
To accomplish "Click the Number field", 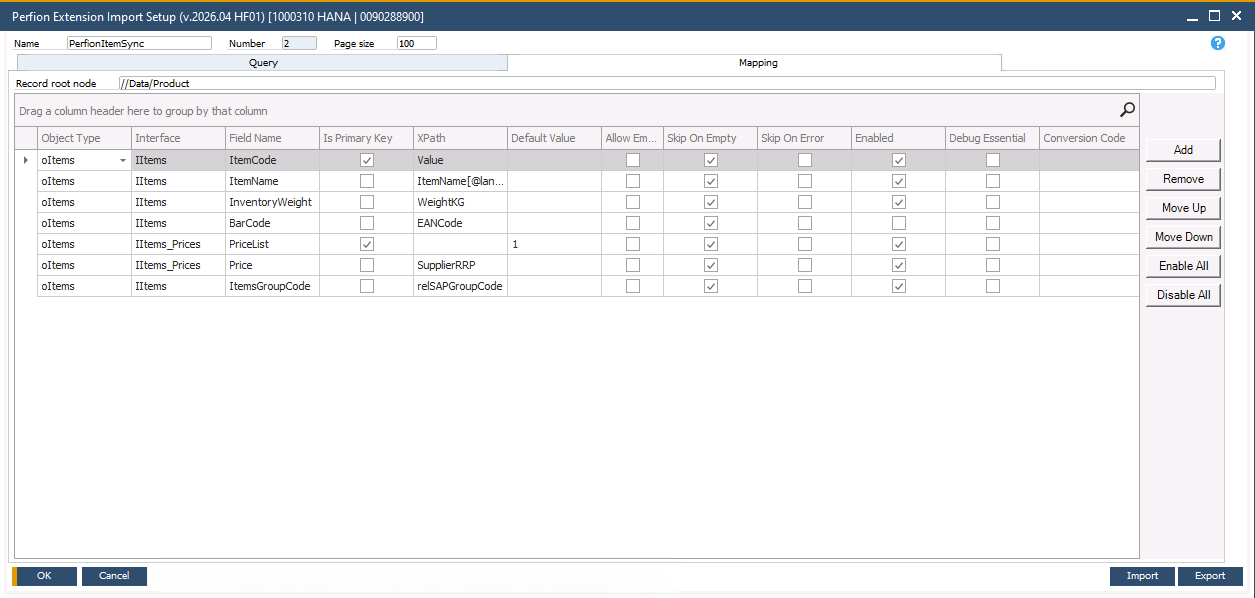I will [299, 43].
